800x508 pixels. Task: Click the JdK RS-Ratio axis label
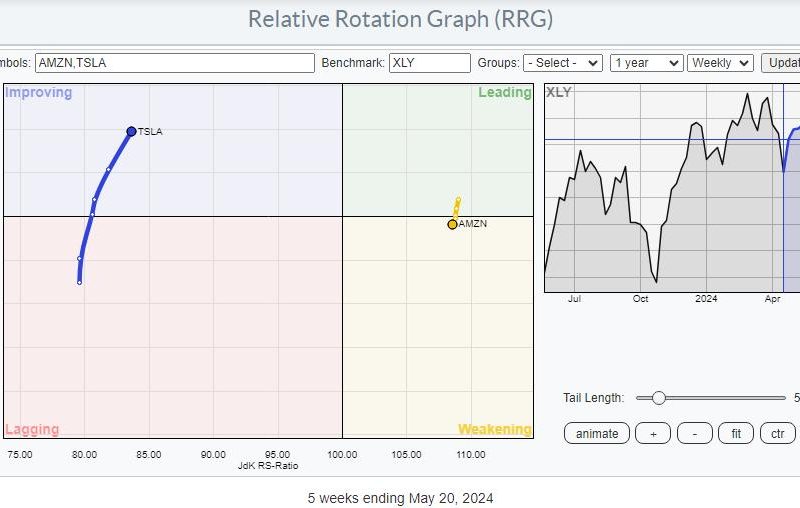[268, 466]
